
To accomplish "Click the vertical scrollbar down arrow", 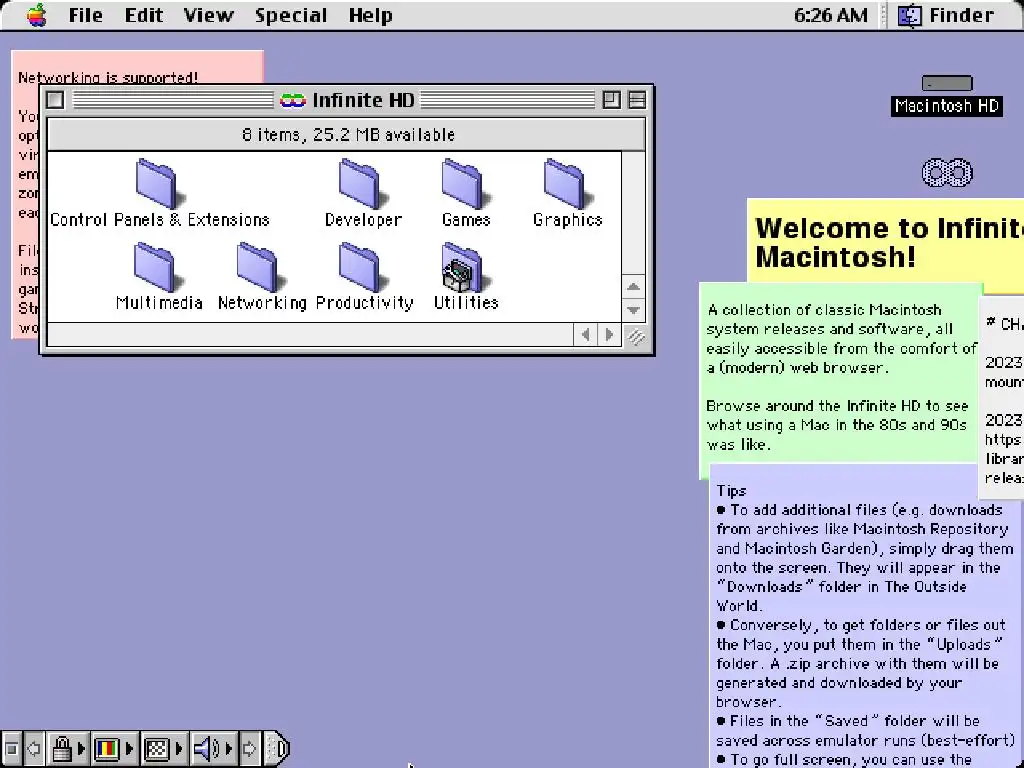I will (x=633, y=310).
